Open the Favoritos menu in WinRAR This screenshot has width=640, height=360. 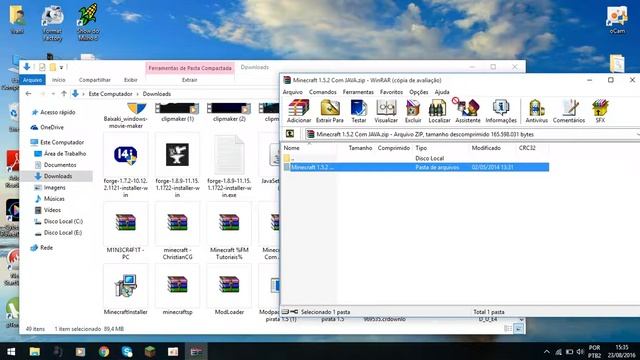(391, 92)
